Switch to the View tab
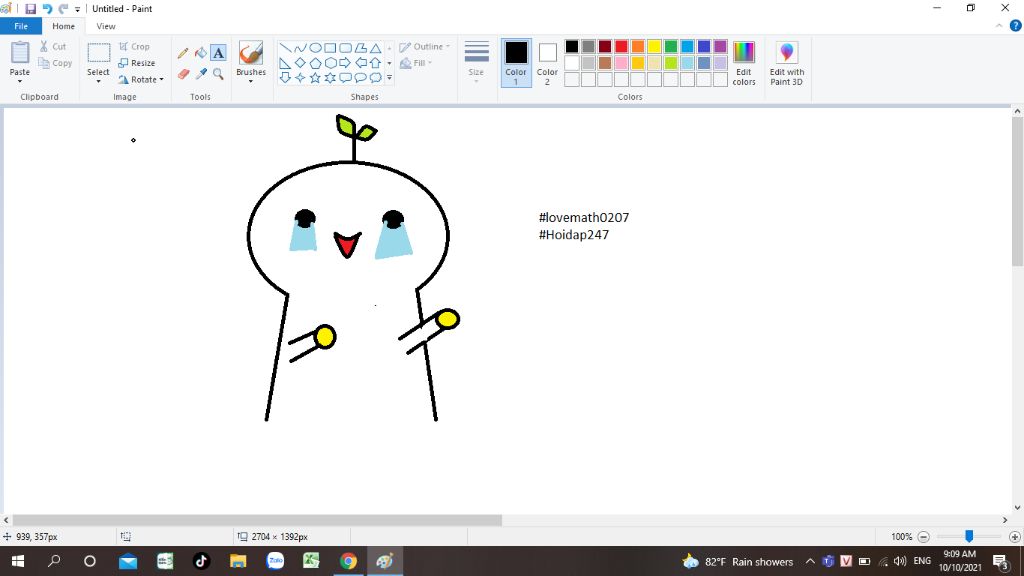 coord(106,26)
